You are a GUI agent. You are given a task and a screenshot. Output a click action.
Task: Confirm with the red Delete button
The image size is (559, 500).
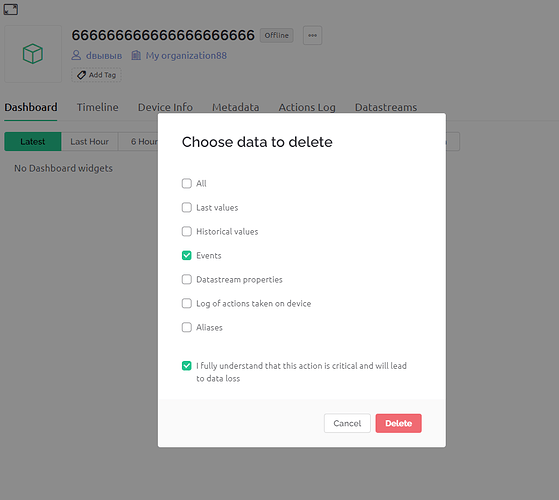399,423
